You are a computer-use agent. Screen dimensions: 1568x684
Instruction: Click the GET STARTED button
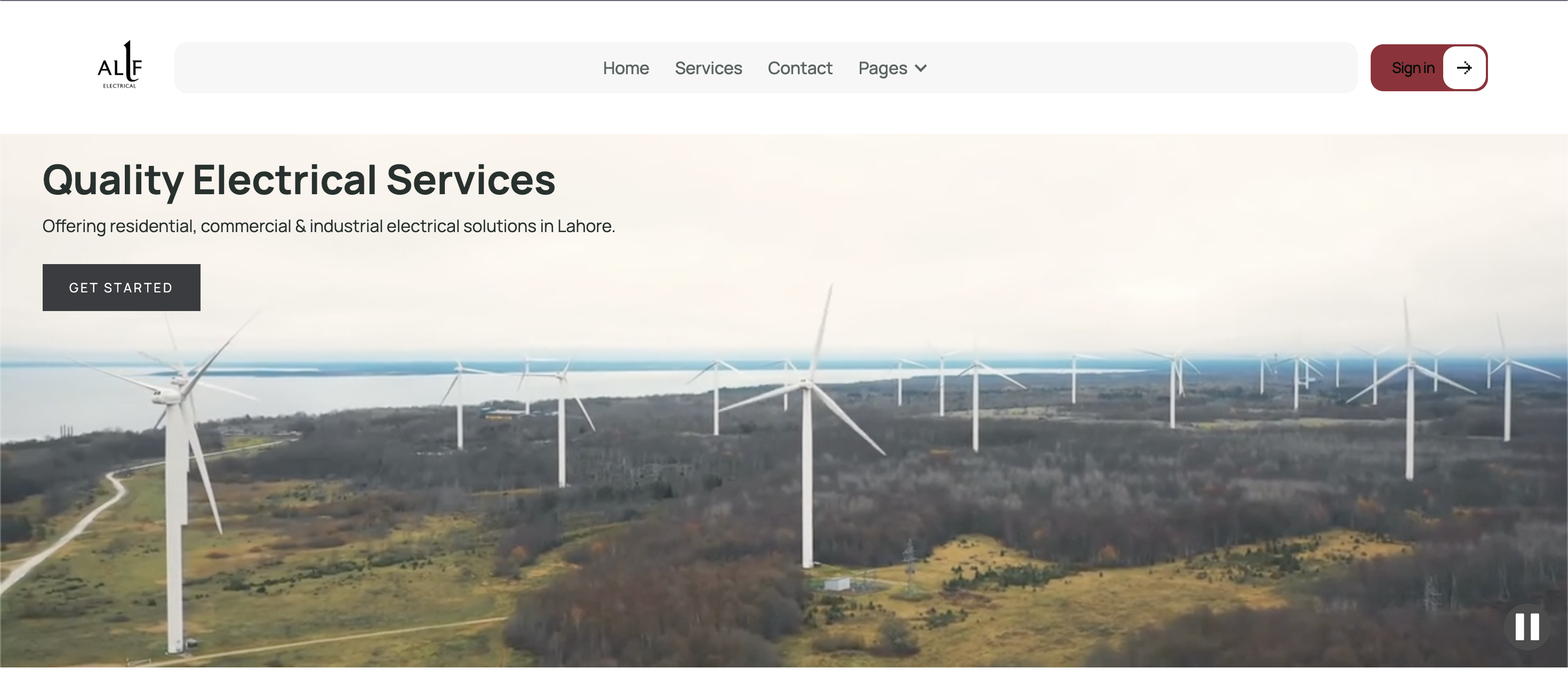pyautogui.click(x=121, y=288)
